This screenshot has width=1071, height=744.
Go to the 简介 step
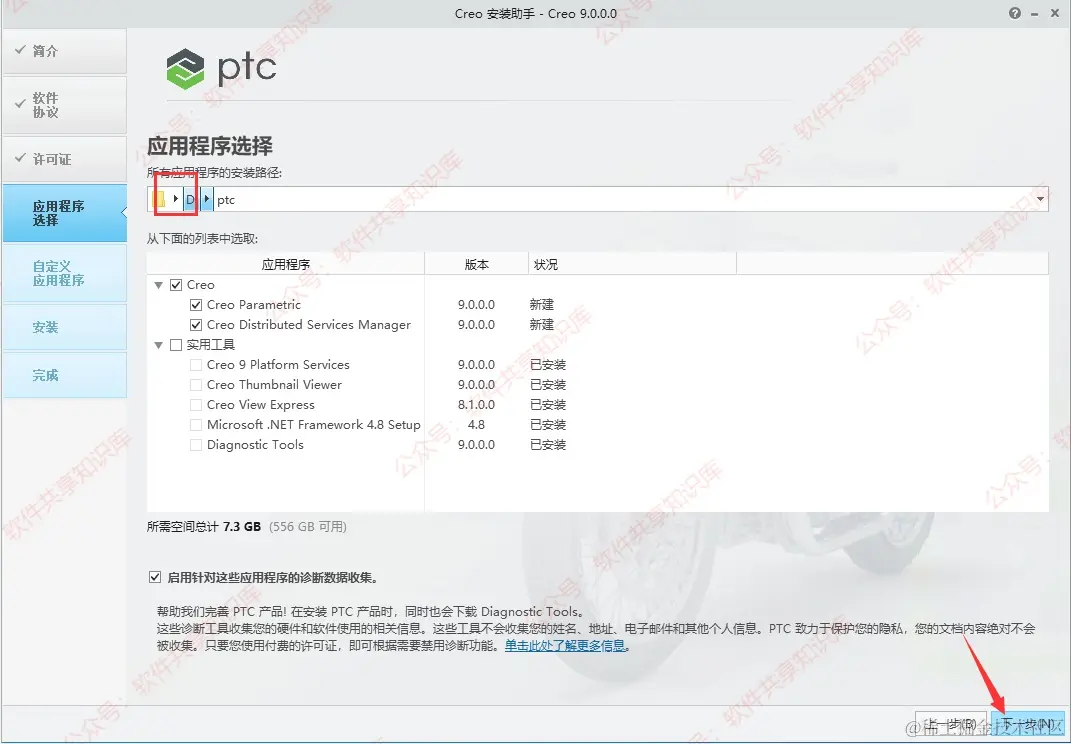click(64, 51)
